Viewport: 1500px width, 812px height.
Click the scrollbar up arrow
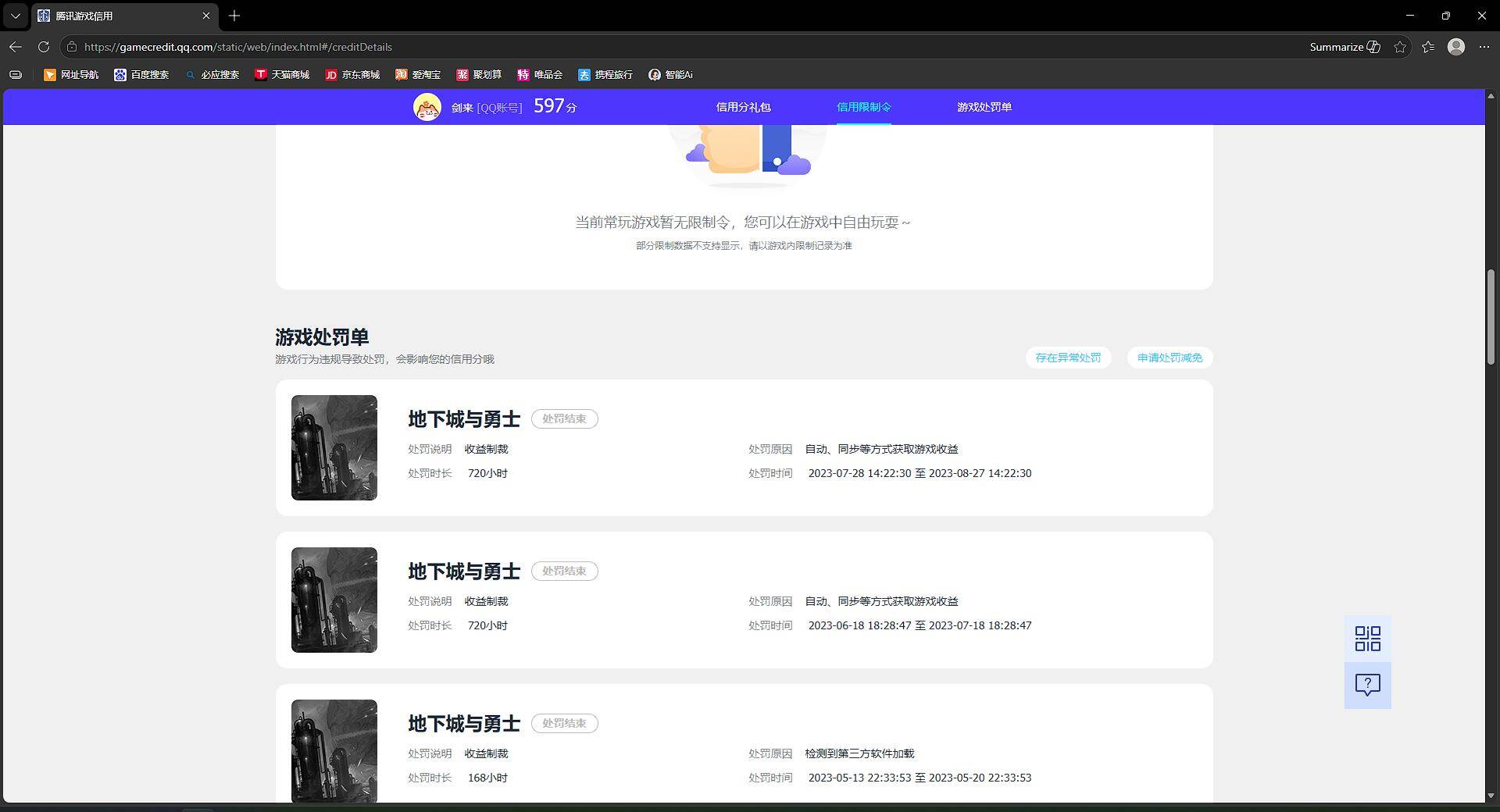pos(1491,95)
